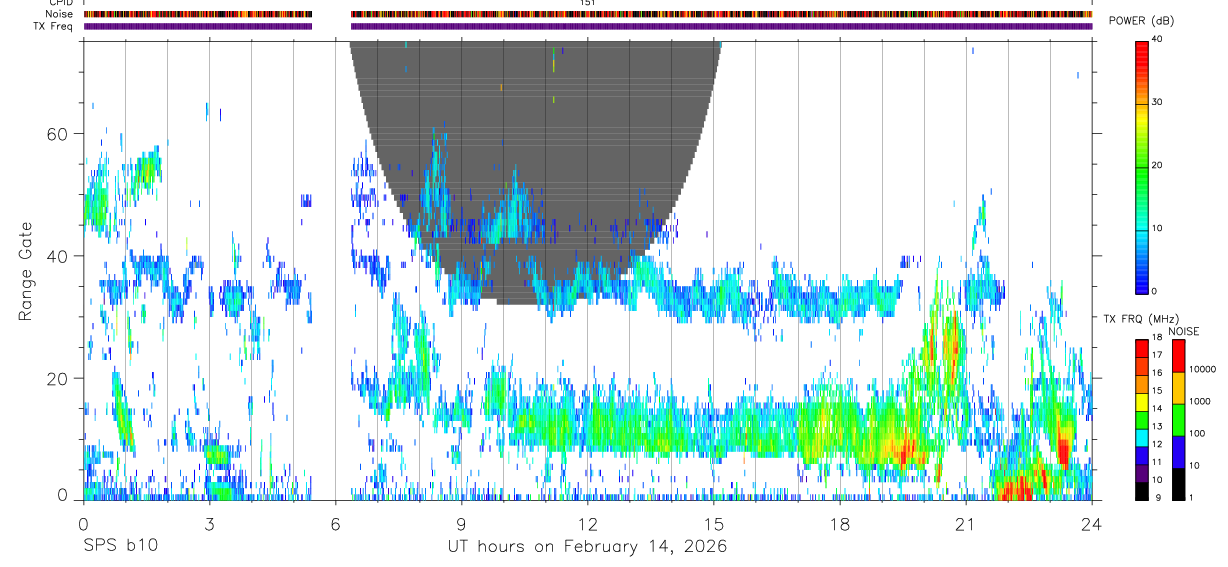This screenshot has width=1228, height=567.
Task: Click the '1000' noise scale value
Action: [1199, 402]
